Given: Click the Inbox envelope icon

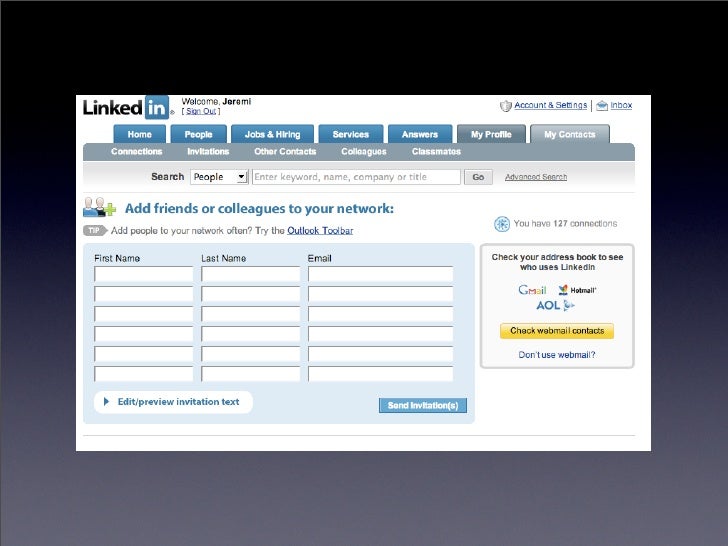Looking at the screenshot, I should 602,106.
